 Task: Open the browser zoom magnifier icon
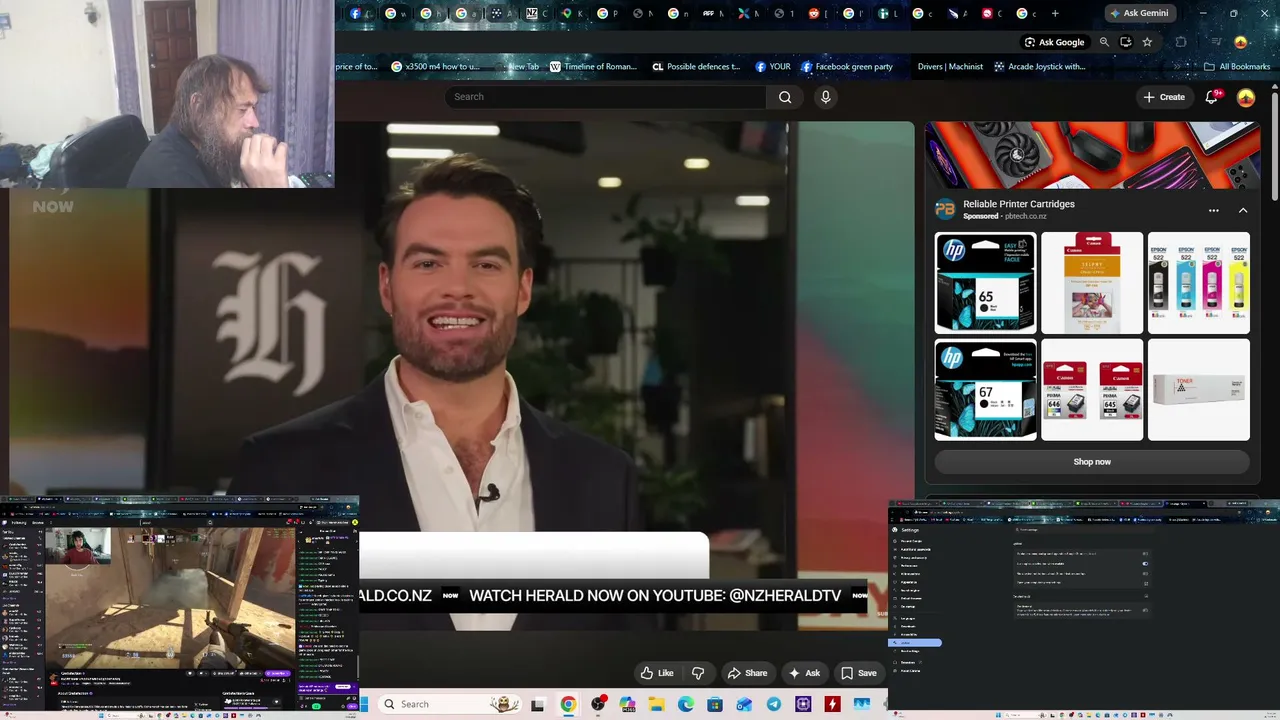[1104, 42]
